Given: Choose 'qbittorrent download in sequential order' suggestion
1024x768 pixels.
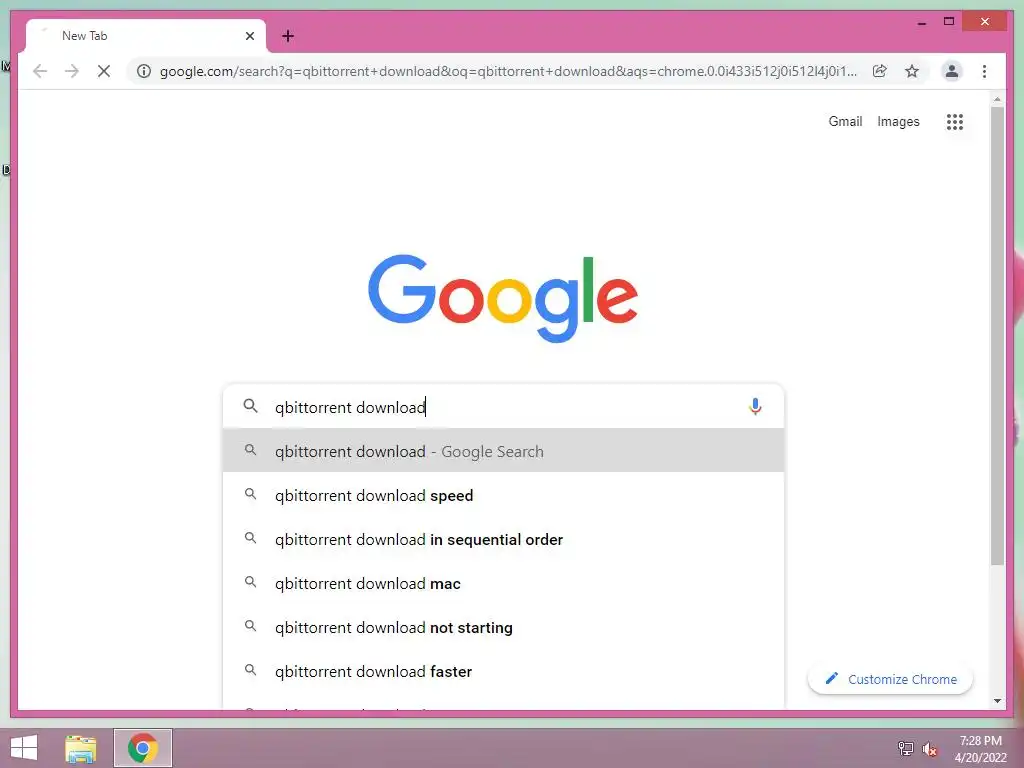Looking at the screenshot, I should [x=503, y=539].
